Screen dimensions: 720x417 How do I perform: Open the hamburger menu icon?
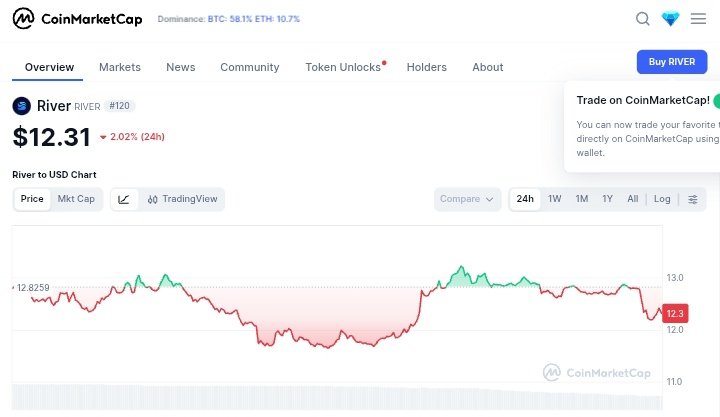[698, 19]
